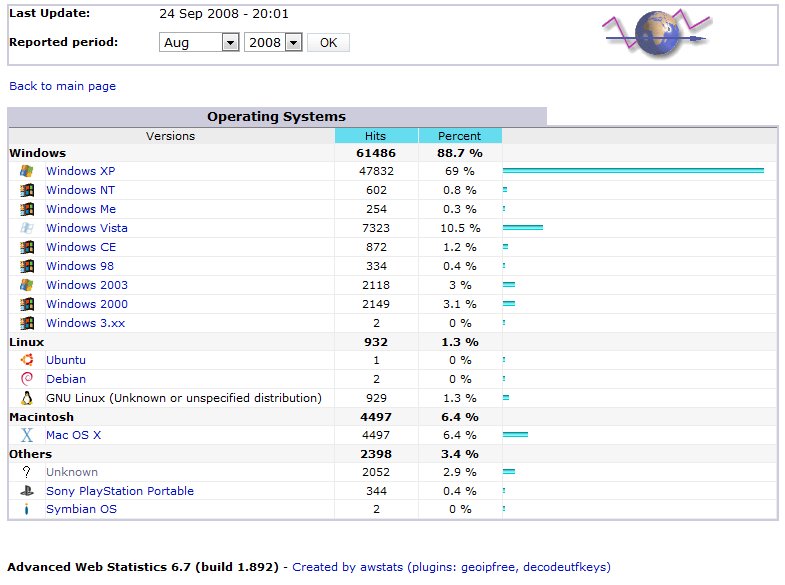The image size is (785, 585).
Task: Open the Windows XP link
Action: pyautogui.click(x=81, y=171)
